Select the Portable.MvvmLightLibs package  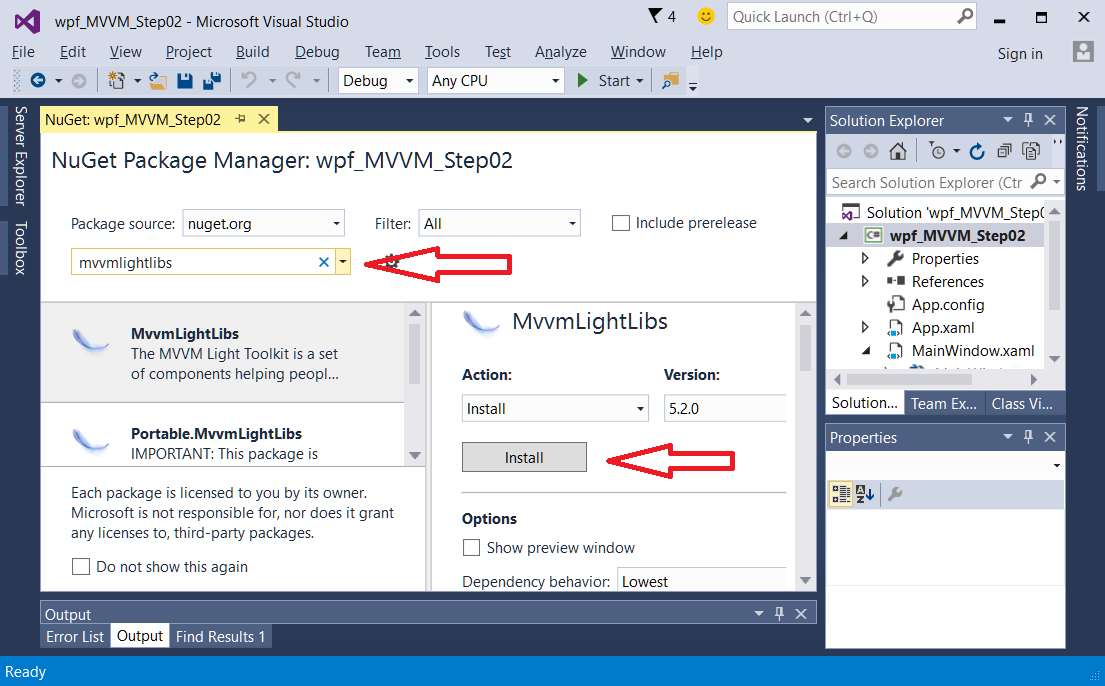pyautogui.click(x=223, y=434)
